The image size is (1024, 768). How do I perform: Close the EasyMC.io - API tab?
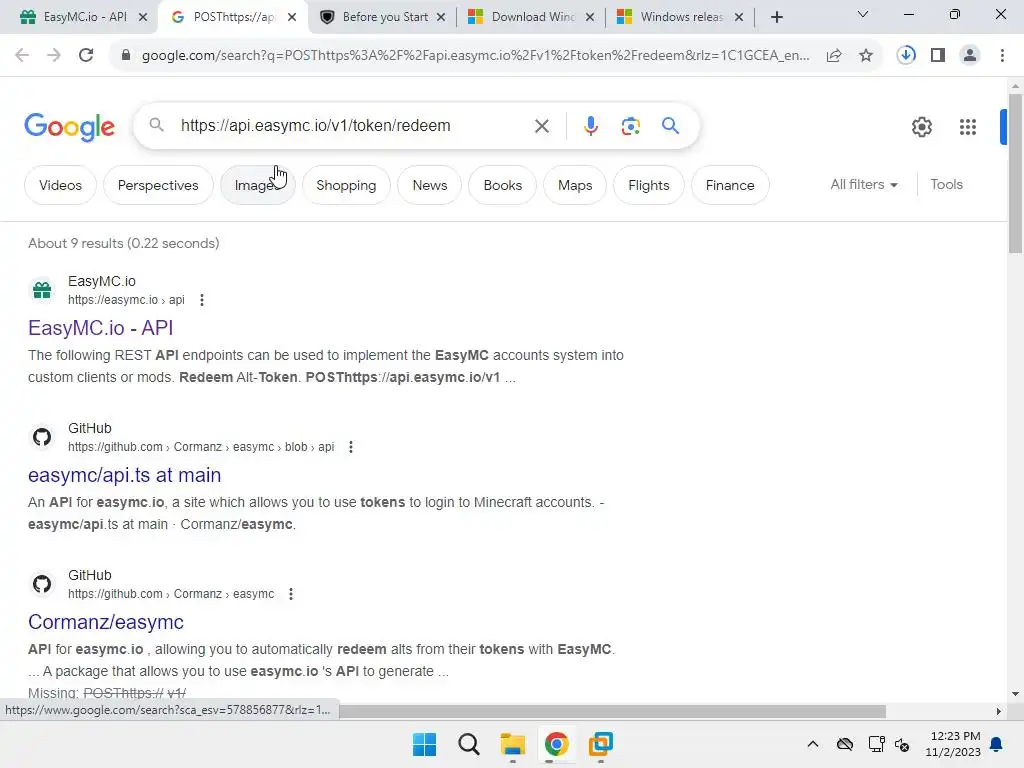pos(143,17)
